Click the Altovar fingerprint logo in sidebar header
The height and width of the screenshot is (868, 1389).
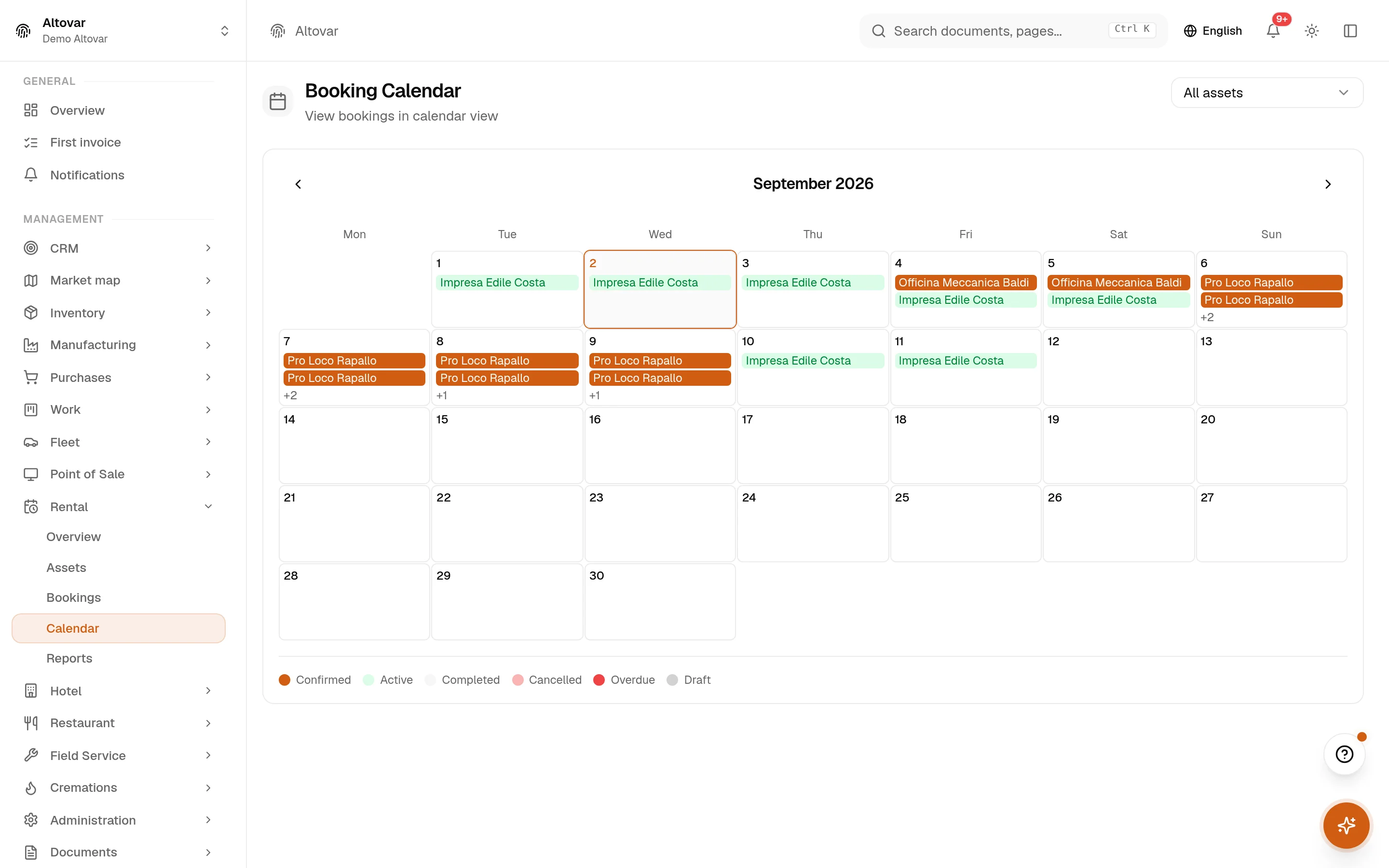[23, 30]
